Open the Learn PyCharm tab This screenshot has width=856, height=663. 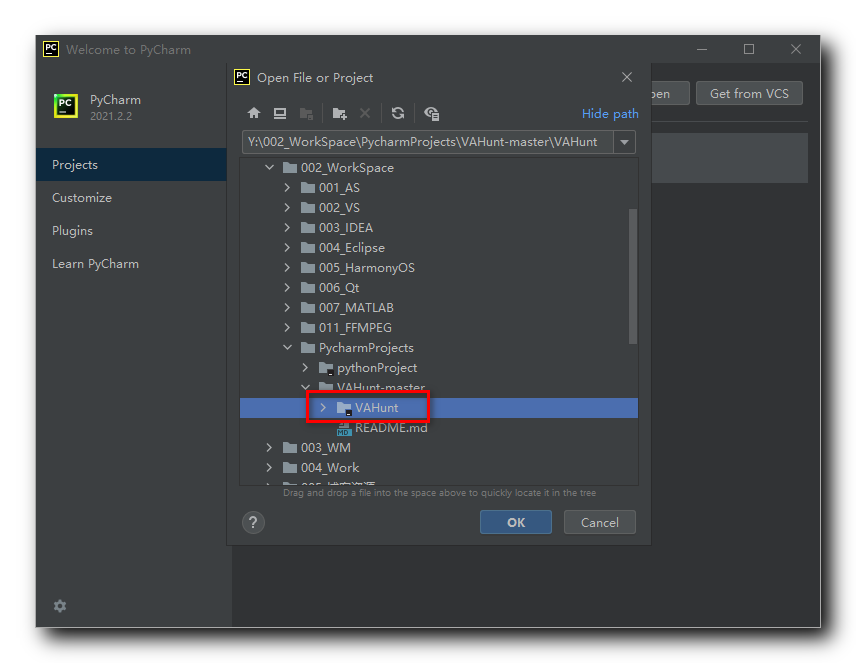pos(131,264)
